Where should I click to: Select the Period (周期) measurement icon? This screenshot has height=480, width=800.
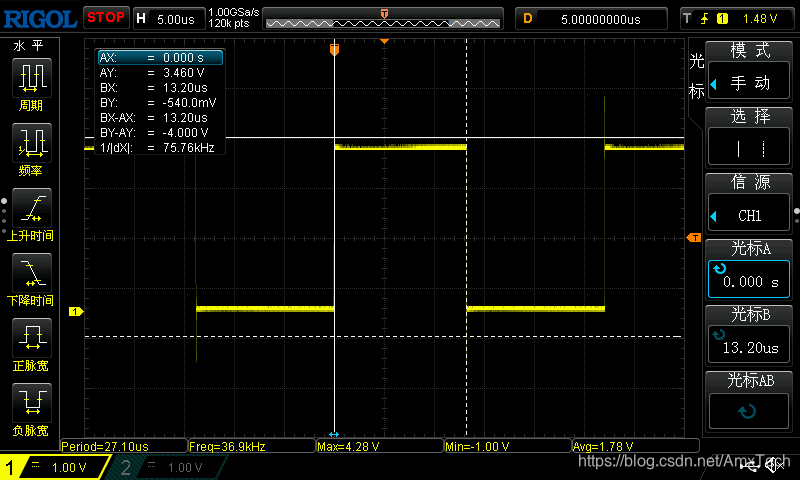click(x=32, y=78)
